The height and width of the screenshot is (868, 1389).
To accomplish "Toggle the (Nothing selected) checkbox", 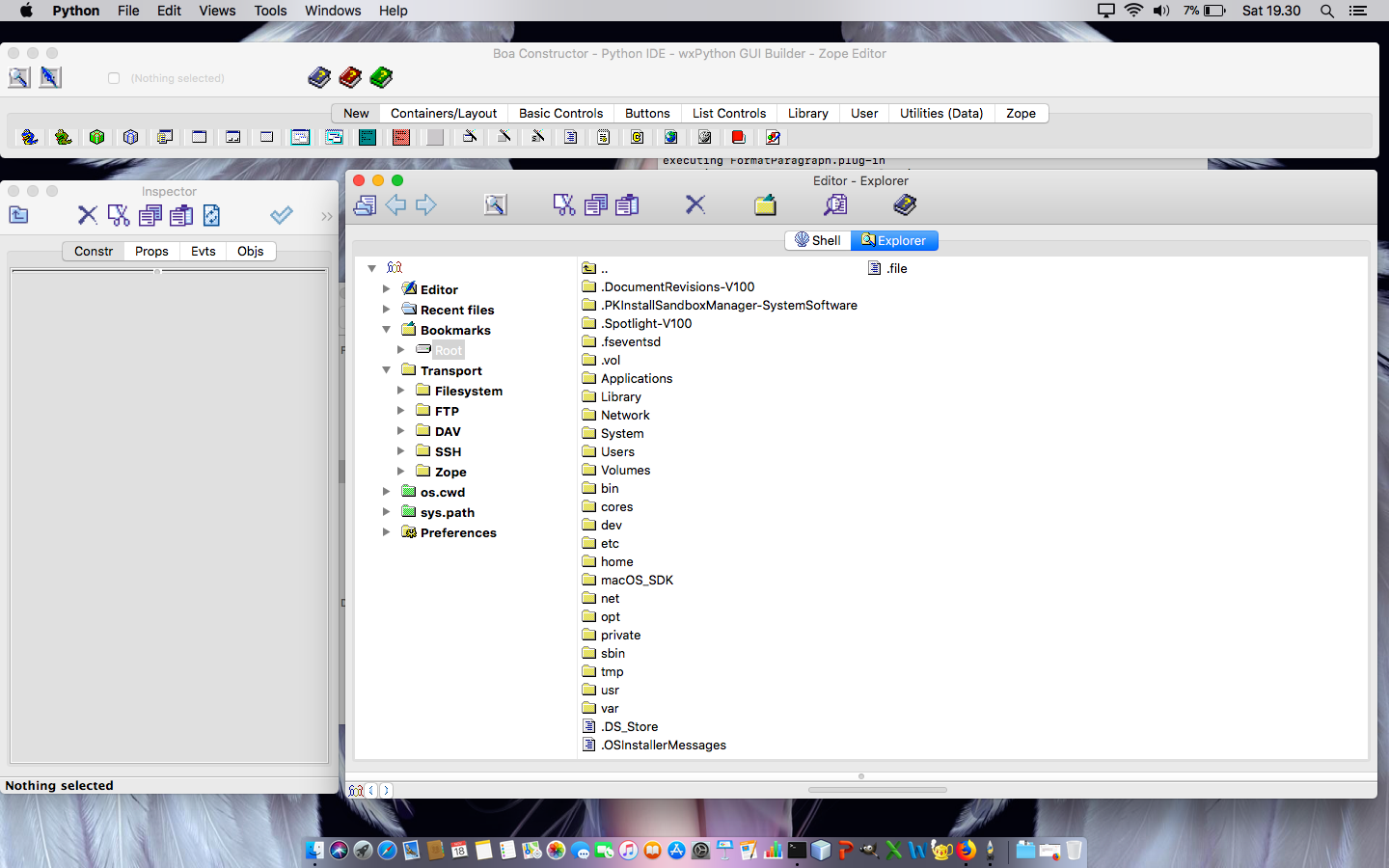I will tap(114, 78).
